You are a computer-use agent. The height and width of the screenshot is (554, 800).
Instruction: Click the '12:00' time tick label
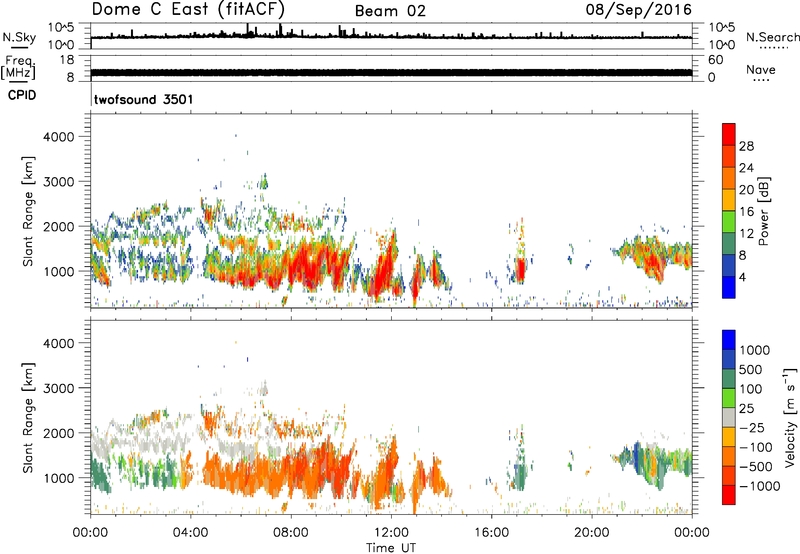point(391,533)
